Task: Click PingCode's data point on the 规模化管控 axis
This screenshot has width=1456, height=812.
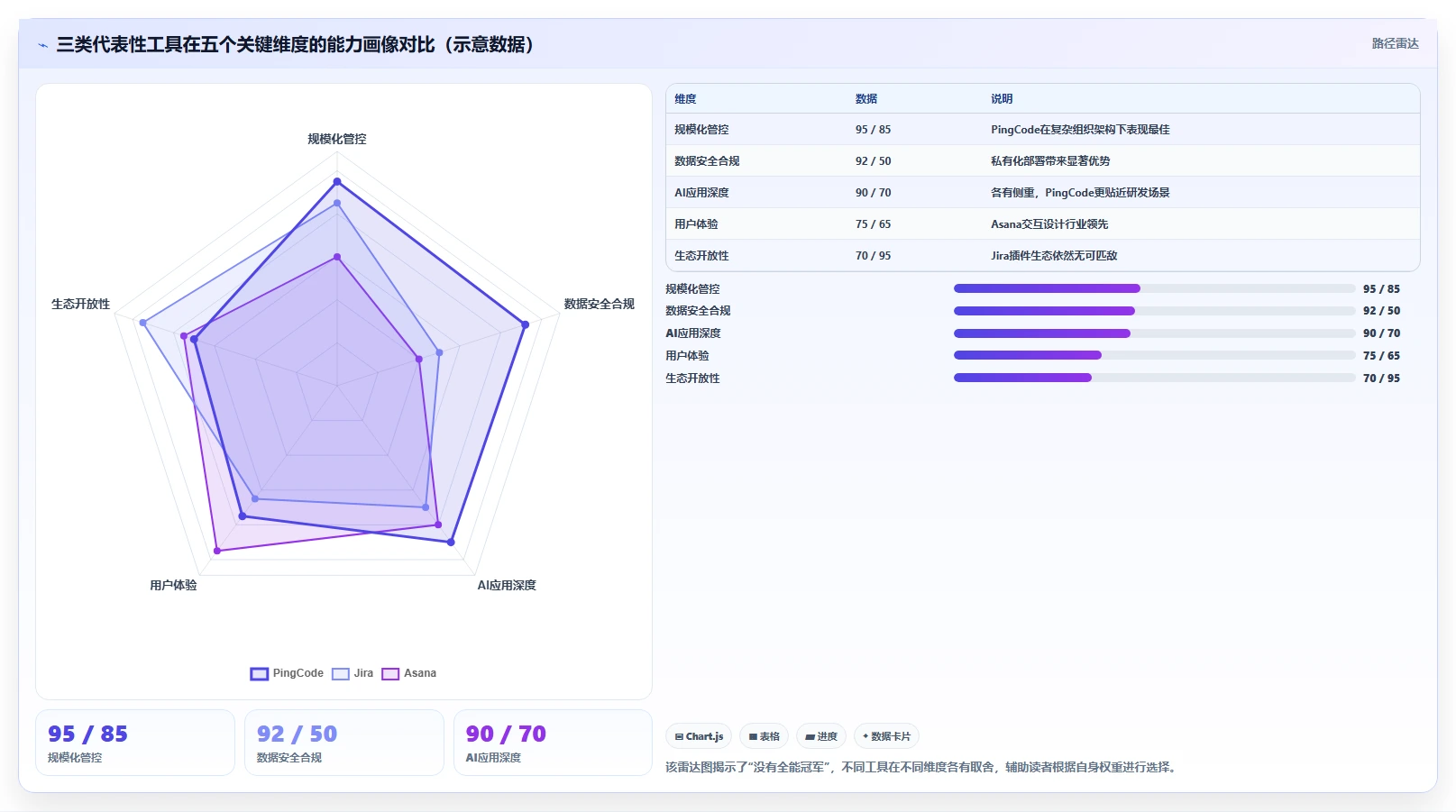Action: point(337,182)
